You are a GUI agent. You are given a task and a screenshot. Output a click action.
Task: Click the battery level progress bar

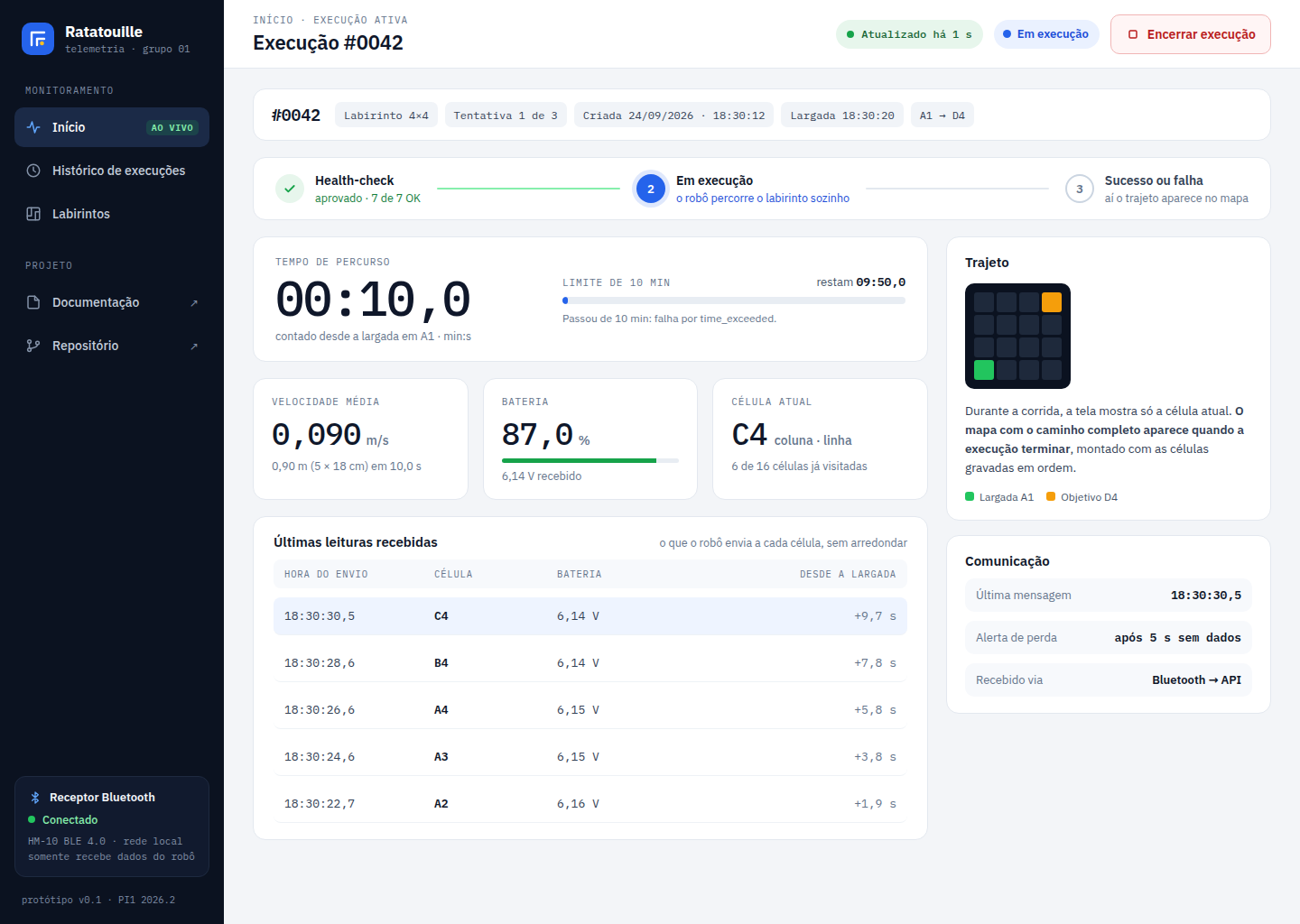click(590, 460)
